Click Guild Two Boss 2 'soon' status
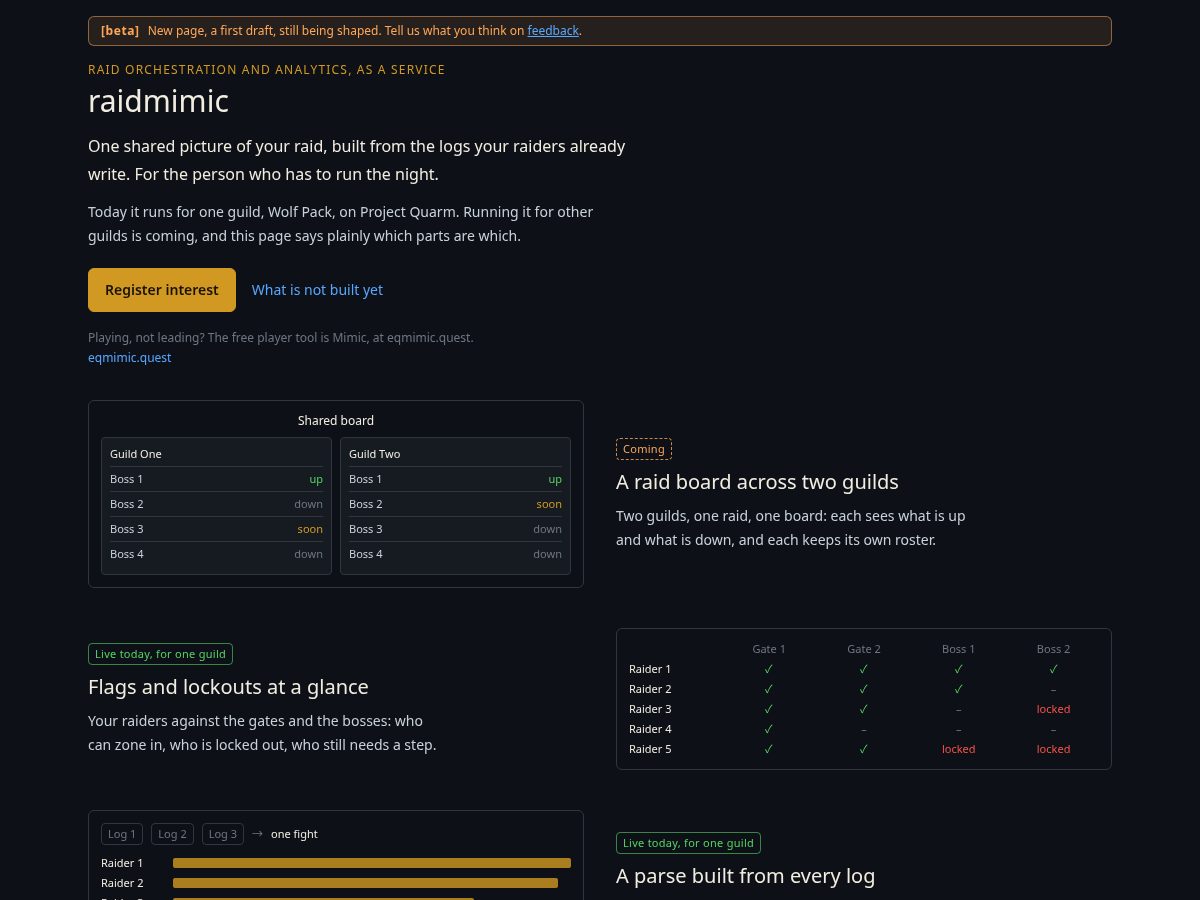 (549, 504)
